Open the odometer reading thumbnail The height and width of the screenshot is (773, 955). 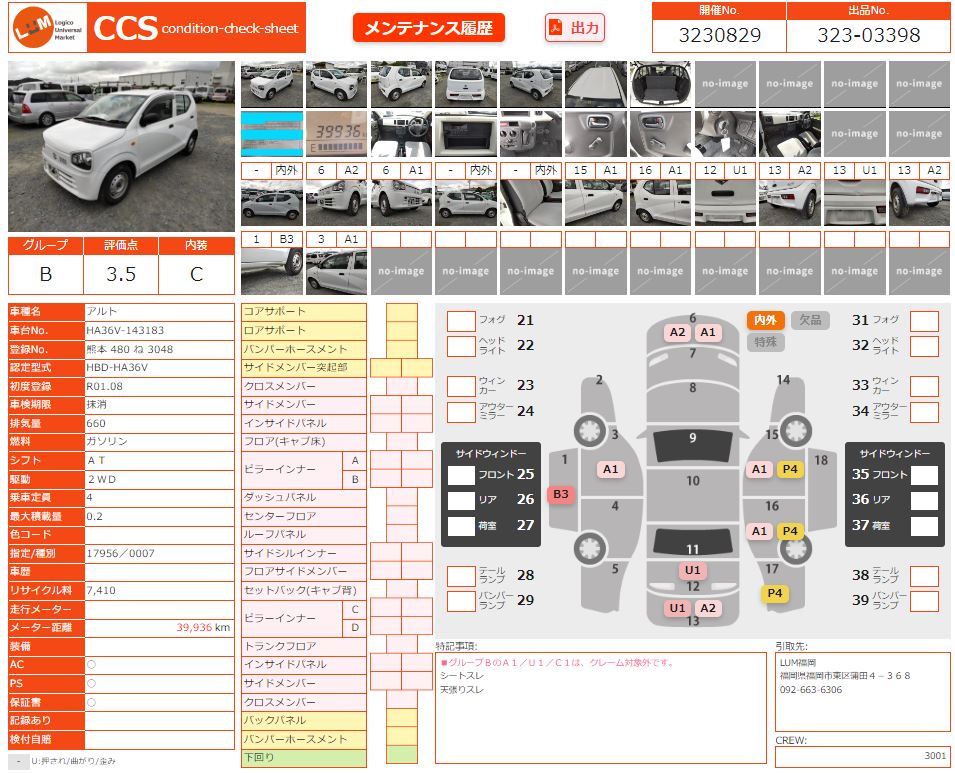coord(336,134)
